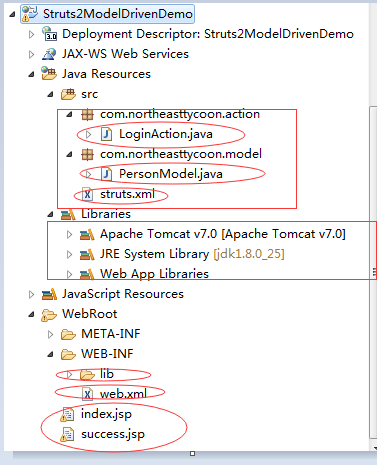This screenshot has width=377, height=465.
Task: Expand the JavaScript Resources node
Action: (x=31, y=294)
